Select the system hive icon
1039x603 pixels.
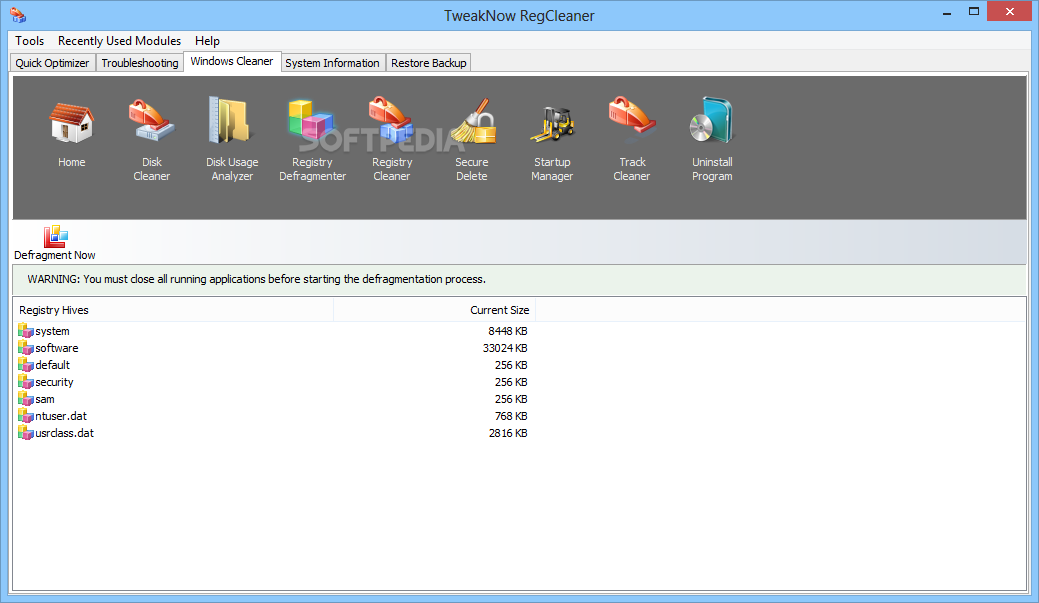[25, 331]
